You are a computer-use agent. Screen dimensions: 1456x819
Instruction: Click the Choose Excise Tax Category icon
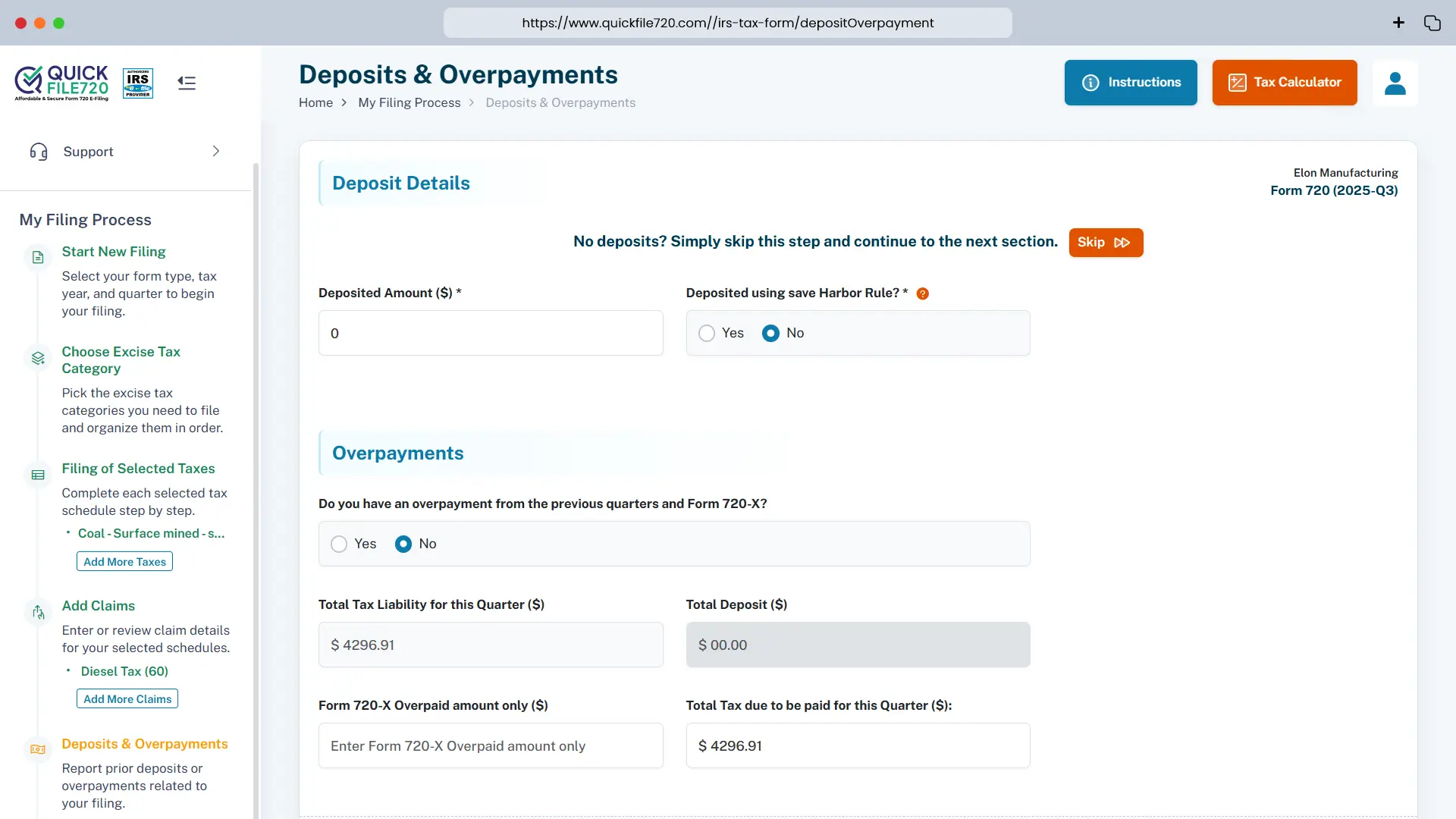pyautogui.click(x=38, y=358)
